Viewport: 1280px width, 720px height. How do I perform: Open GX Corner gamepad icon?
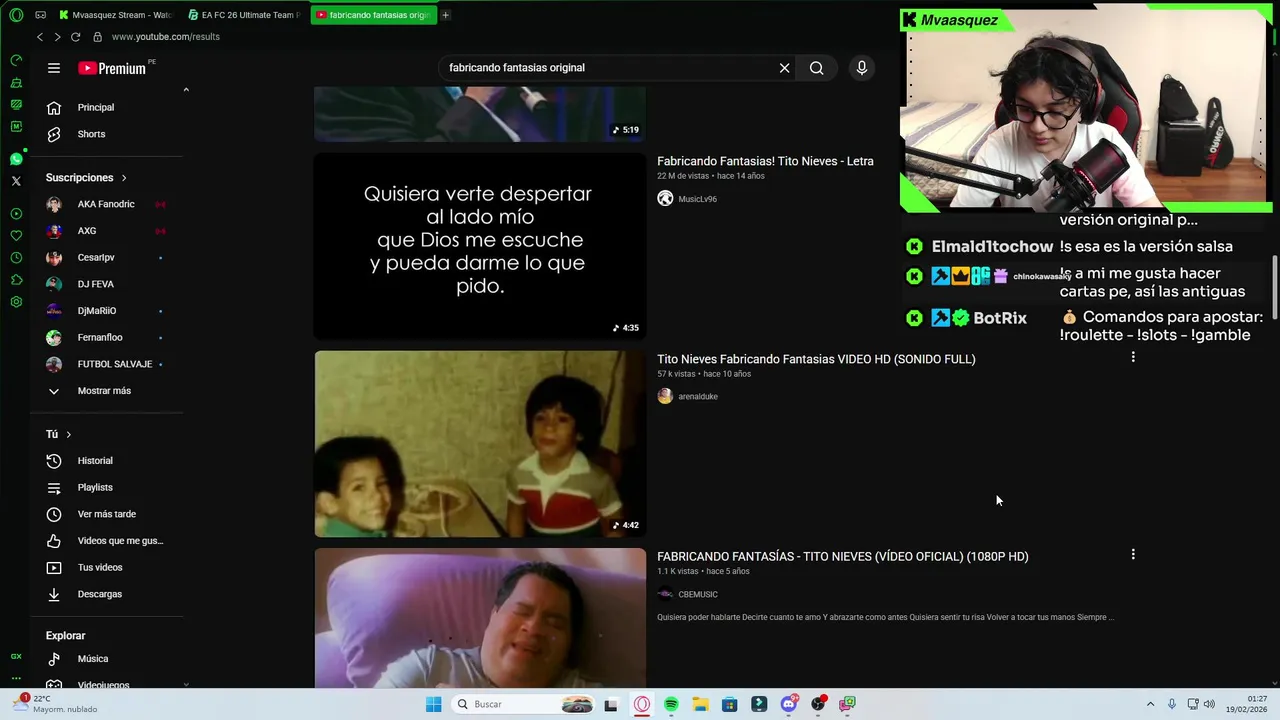pos(40,15)
